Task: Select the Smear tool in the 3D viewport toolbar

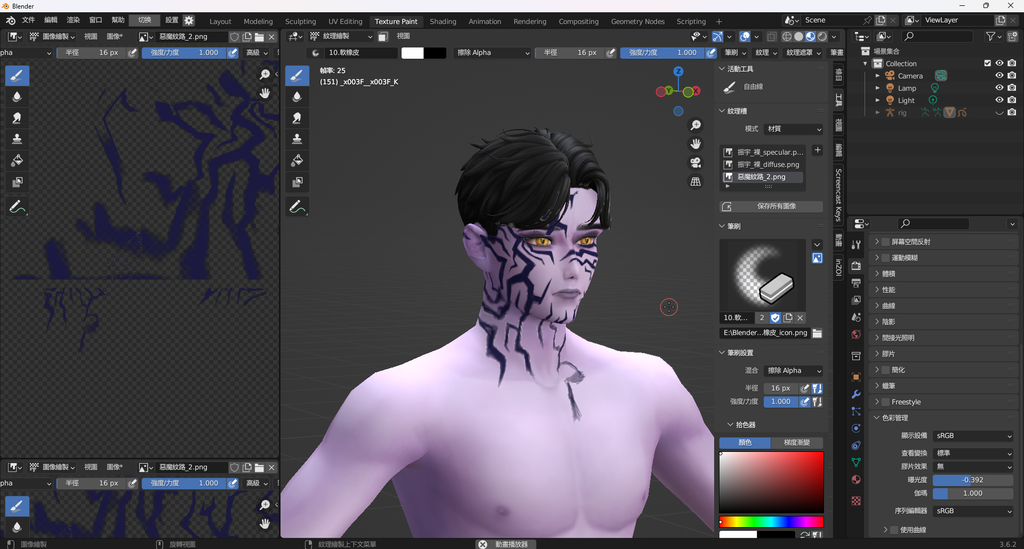Action: (297, 118)
